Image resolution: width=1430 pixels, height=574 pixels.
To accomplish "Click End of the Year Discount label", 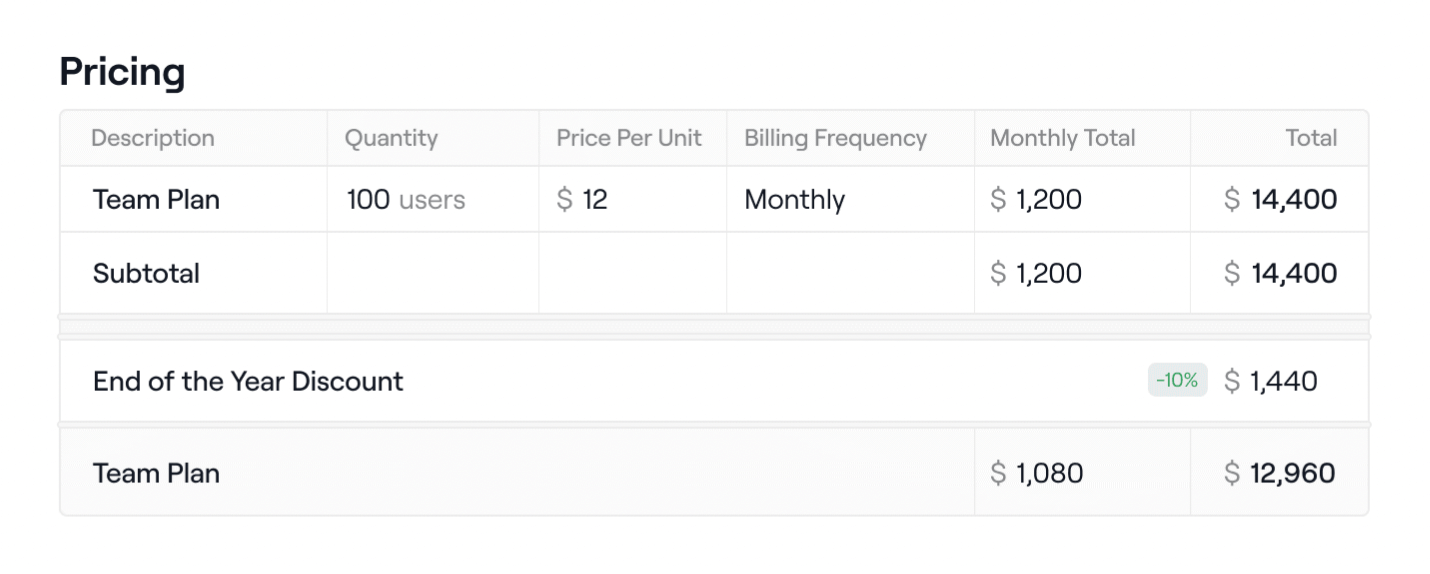I will point(248,381).
